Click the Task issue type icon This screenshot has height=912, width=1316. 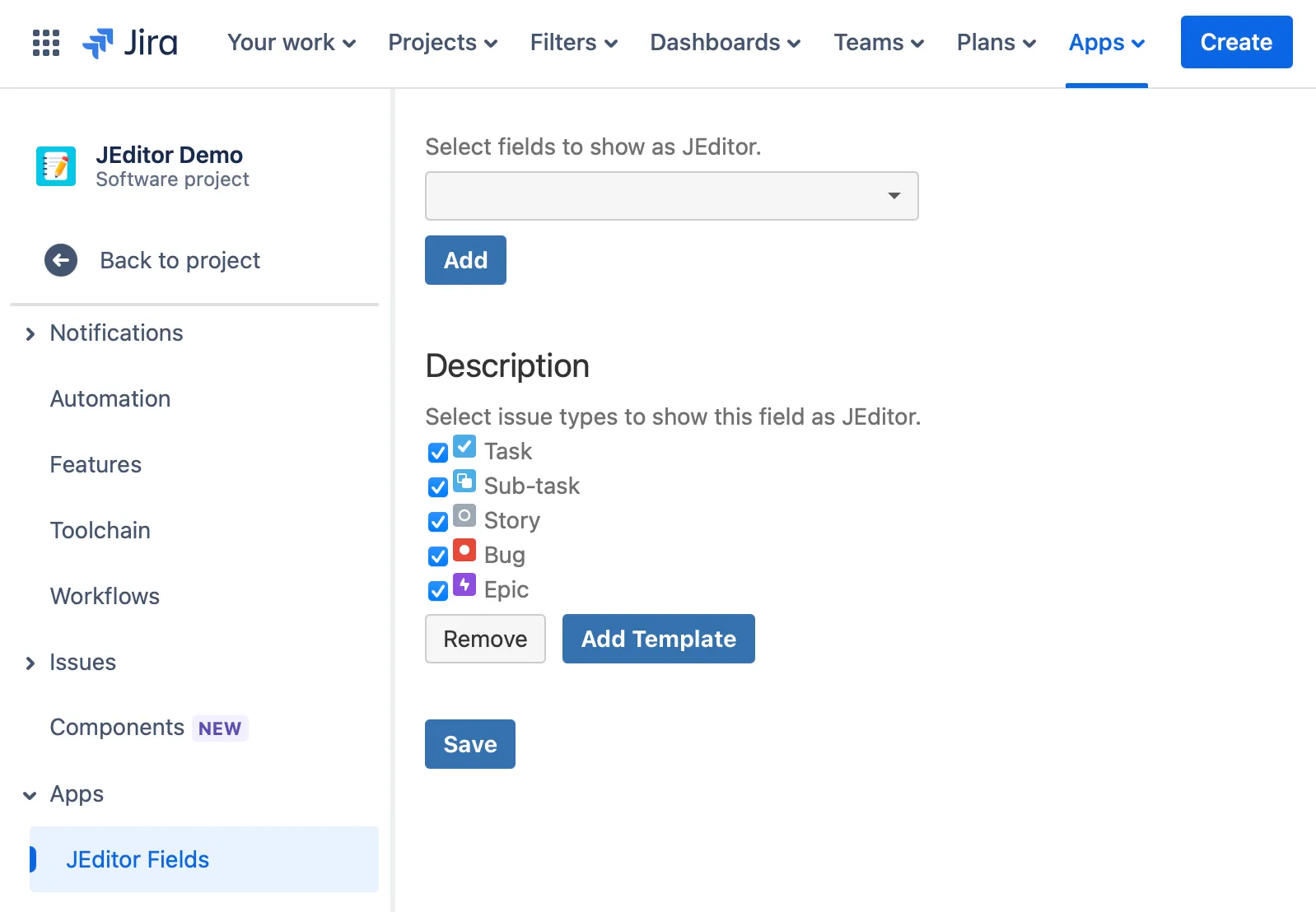pos(464,446)
